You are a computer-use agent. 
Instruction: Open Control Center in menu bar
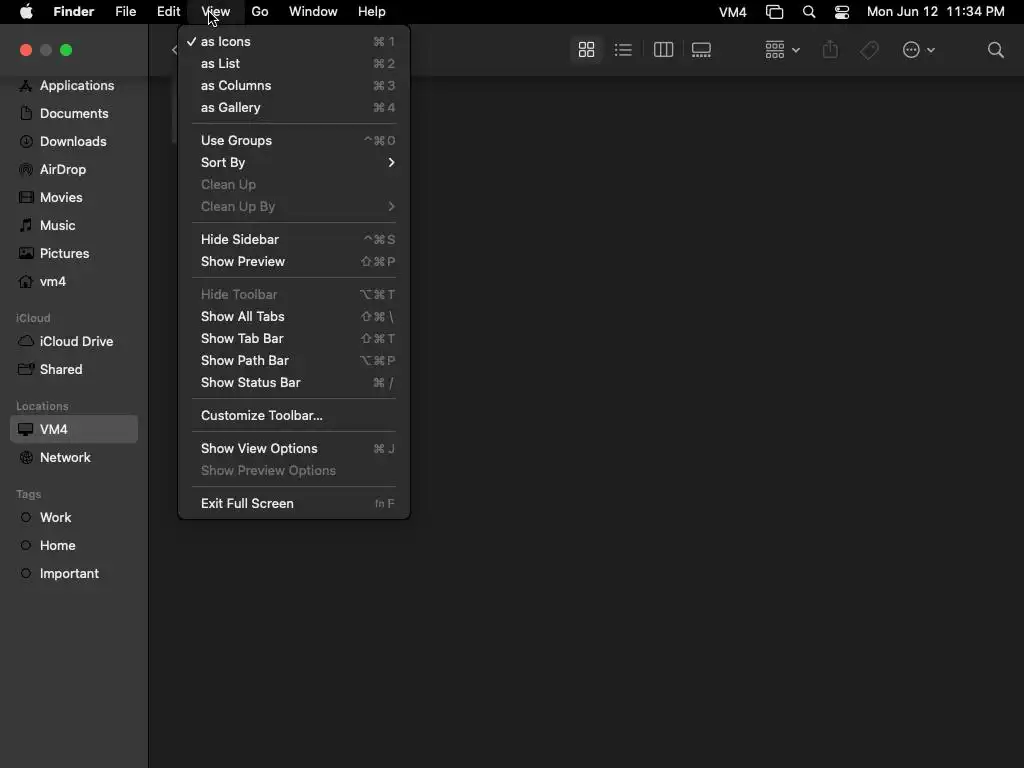point(842,12)
